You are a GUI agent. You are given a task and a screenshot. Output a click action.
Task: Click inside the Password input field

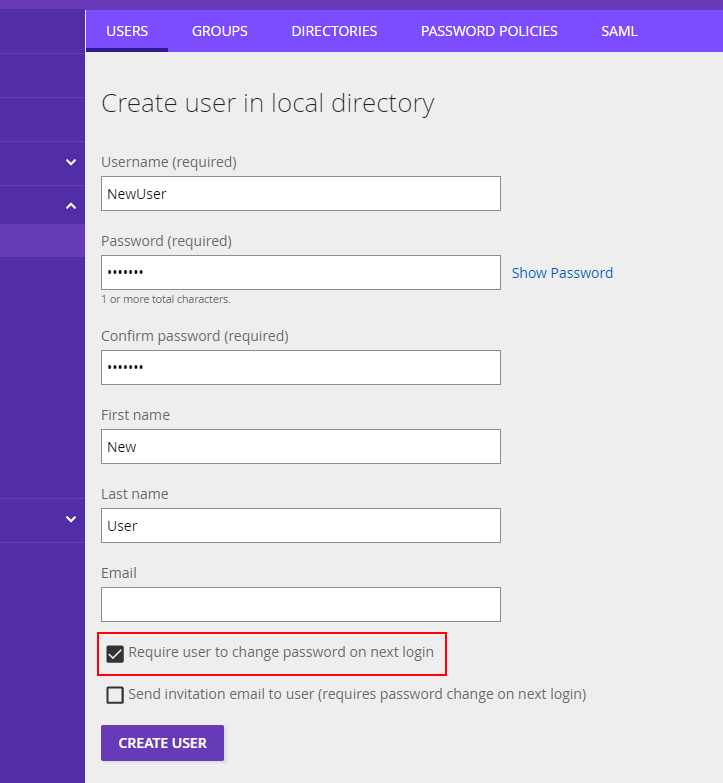pyautogui.click(x=300, y=273)
